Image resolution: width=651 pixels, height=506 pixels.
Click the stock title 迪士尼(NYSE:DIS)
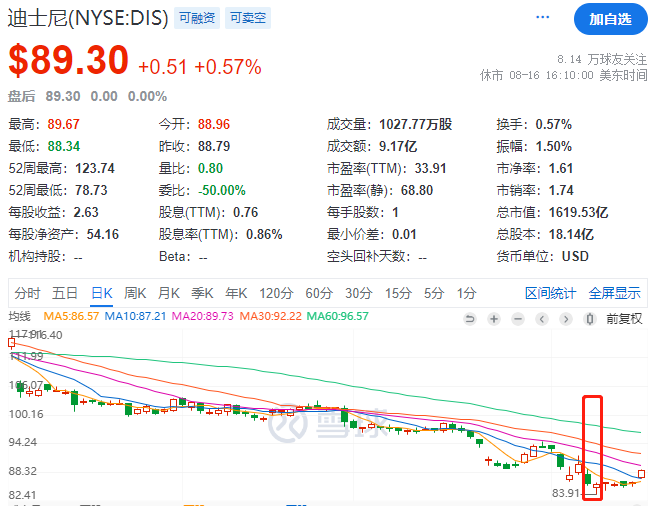pyautogui.click(x=88, y=18)
